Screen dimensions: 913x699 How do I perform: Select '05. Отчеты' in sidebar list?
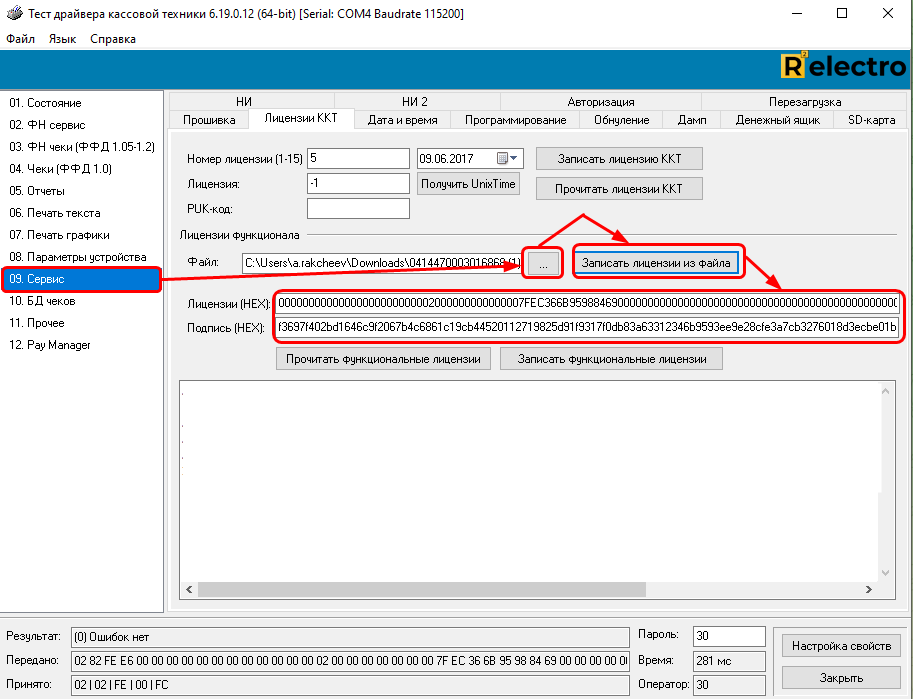pyautogui.click(x=38, y=191)
